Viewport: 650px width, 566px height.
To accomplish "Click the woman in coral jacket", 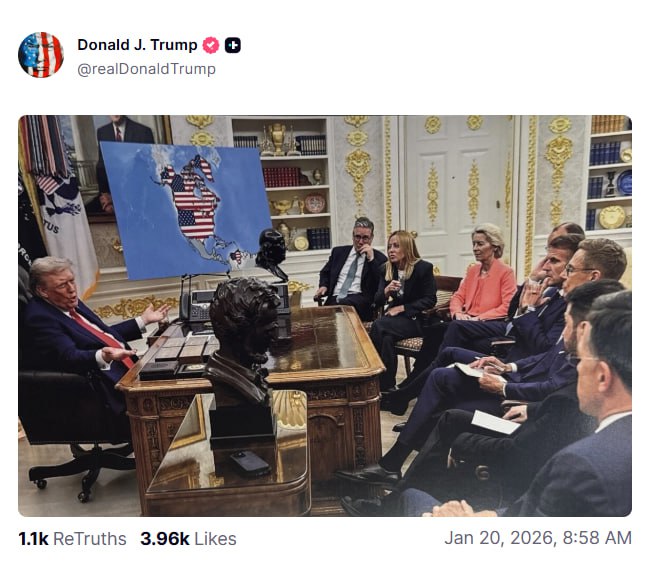I will click(x=483, y=278).
